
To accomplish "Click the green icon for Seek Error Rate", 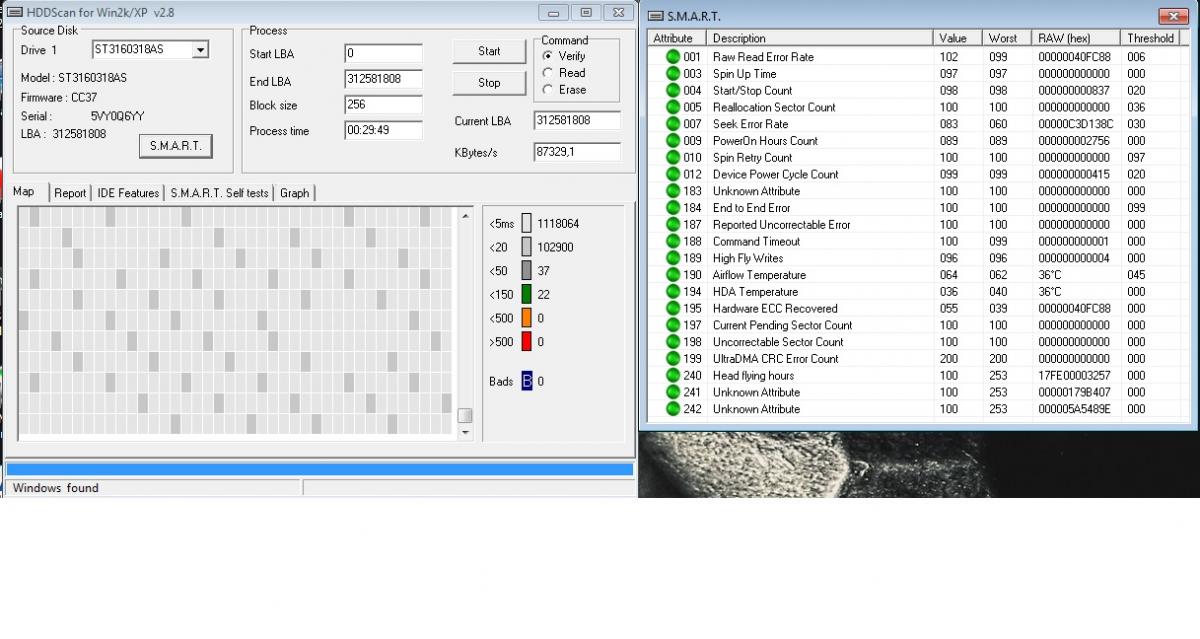I will pyautogui.click(x=671, y=124).
